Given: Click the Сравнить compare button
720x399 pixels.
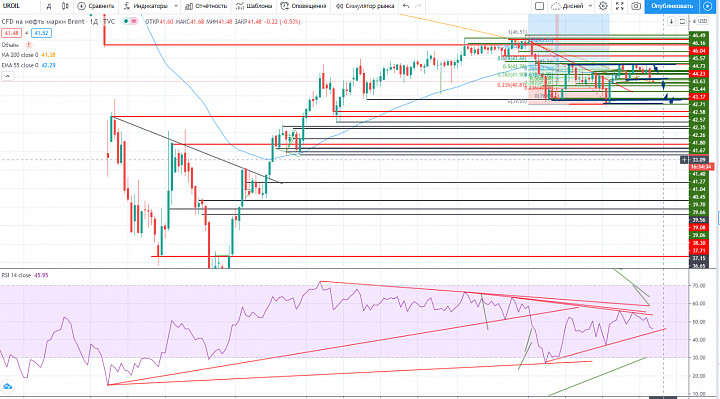Looking at the screenshot, I should click(x=96, y=6).
